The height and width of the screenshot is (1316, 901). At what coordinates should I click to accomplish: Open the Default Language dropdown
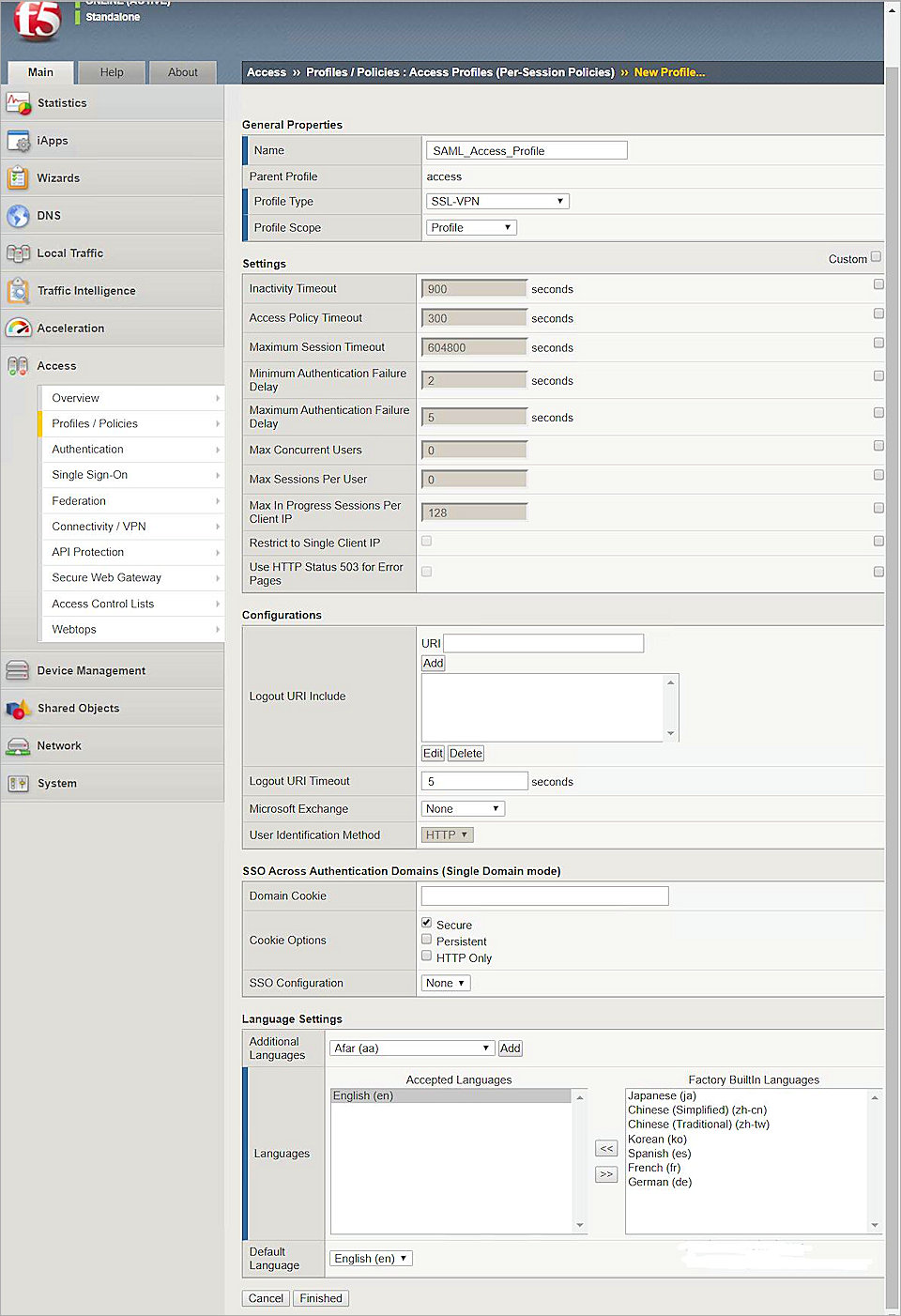[370, 1258]
